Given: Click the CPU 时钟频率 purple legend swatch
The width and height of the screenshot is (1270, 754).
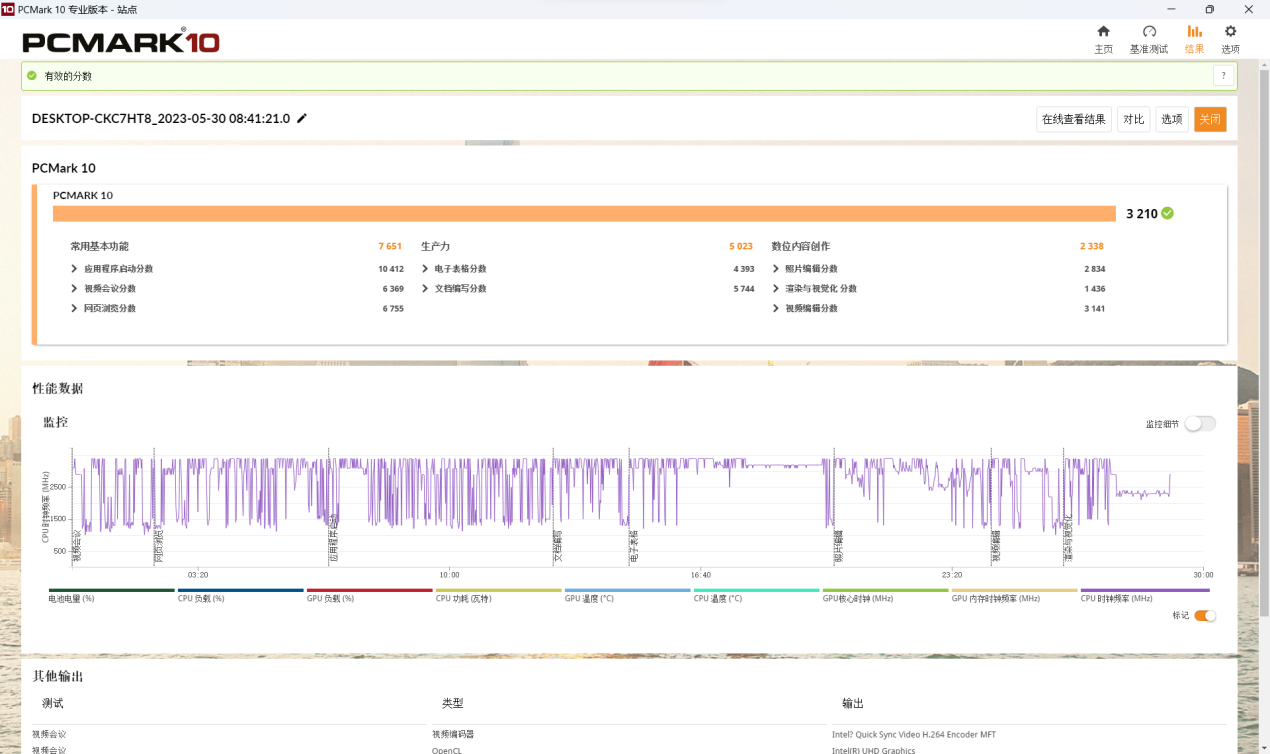Looking at the screenshot, I should pos(1144,590).
